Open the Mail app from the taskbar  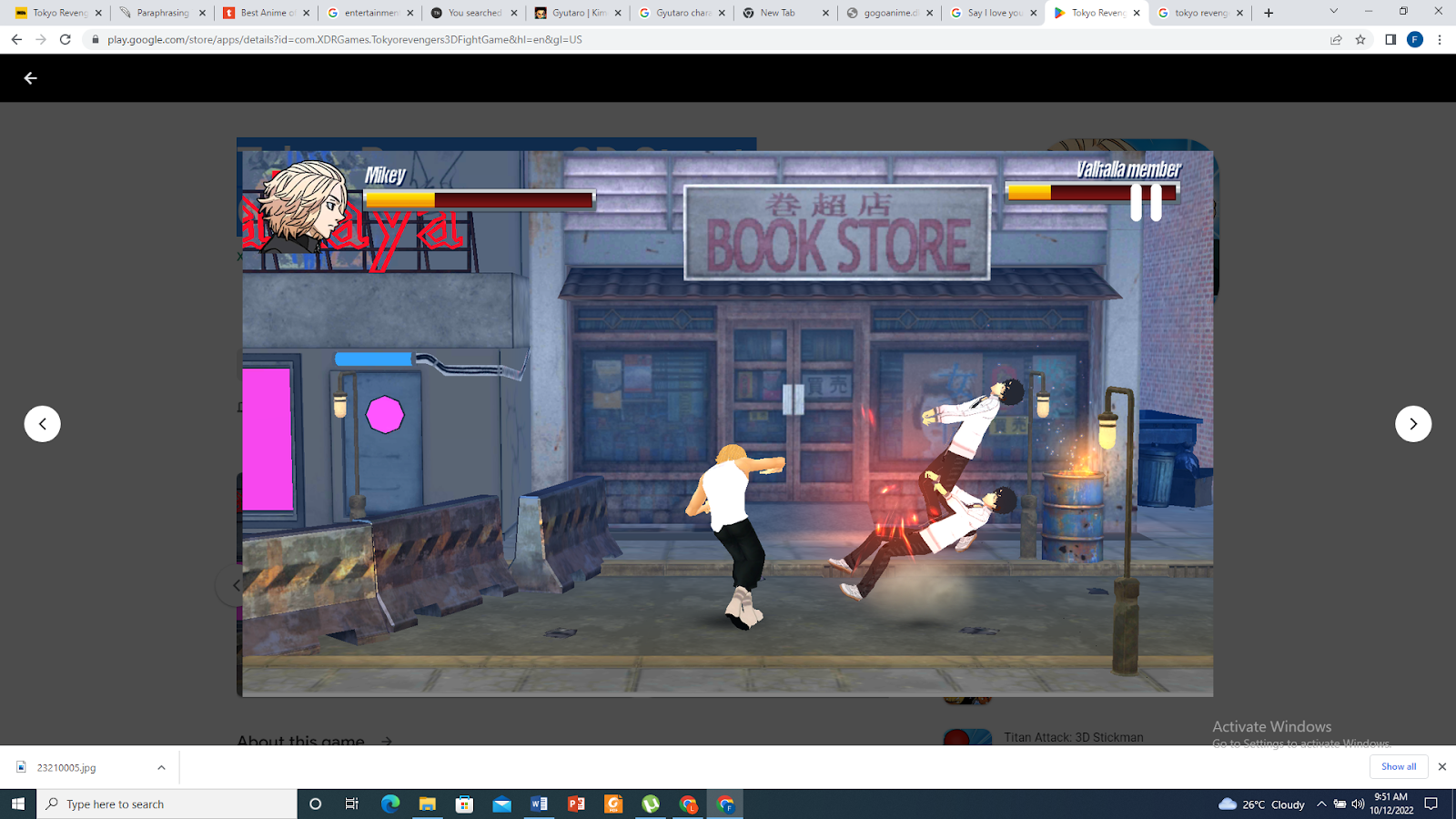pos(501,804)
